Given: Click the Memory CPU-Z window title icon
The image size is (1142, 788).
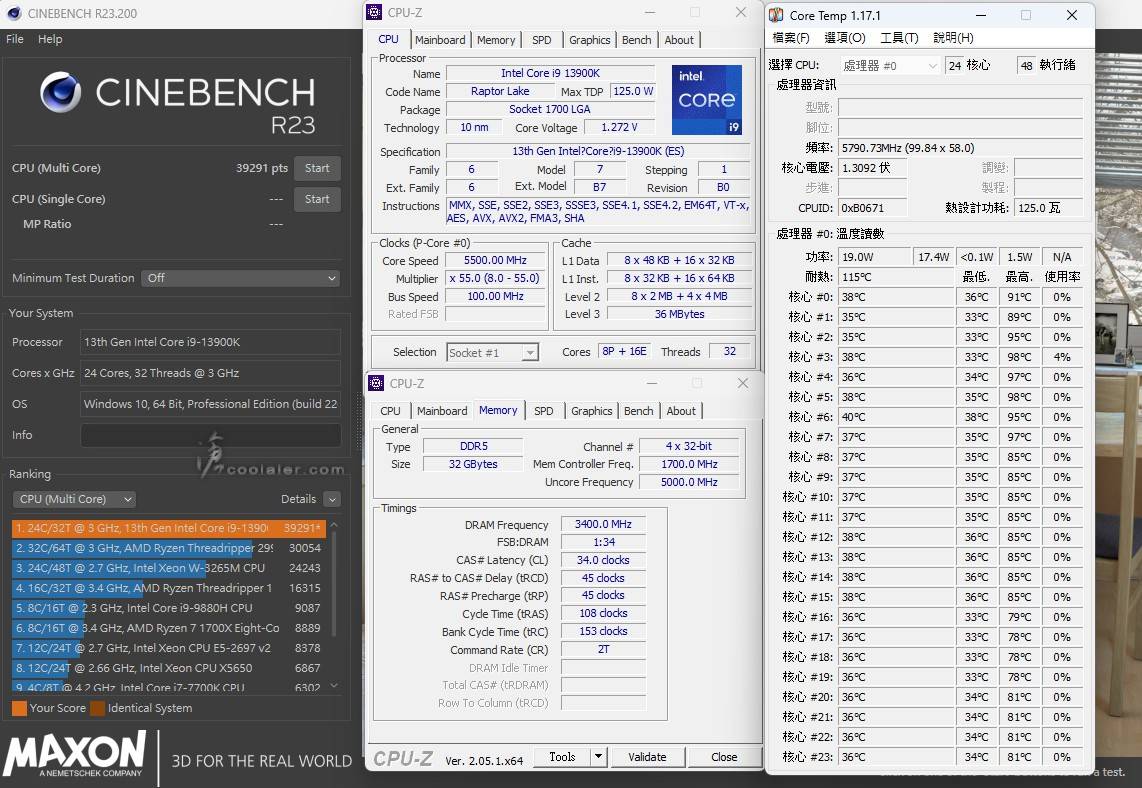Looking at the screenshot, I should 376,384.
